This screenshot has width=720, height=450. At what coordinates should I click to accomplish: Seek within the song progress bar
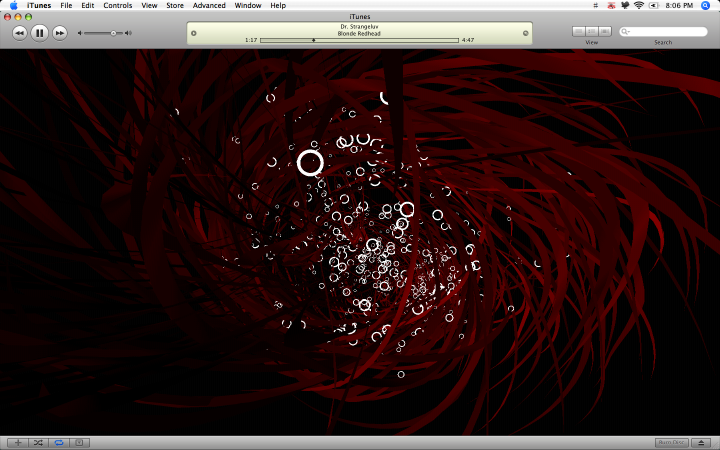[360, 40]
